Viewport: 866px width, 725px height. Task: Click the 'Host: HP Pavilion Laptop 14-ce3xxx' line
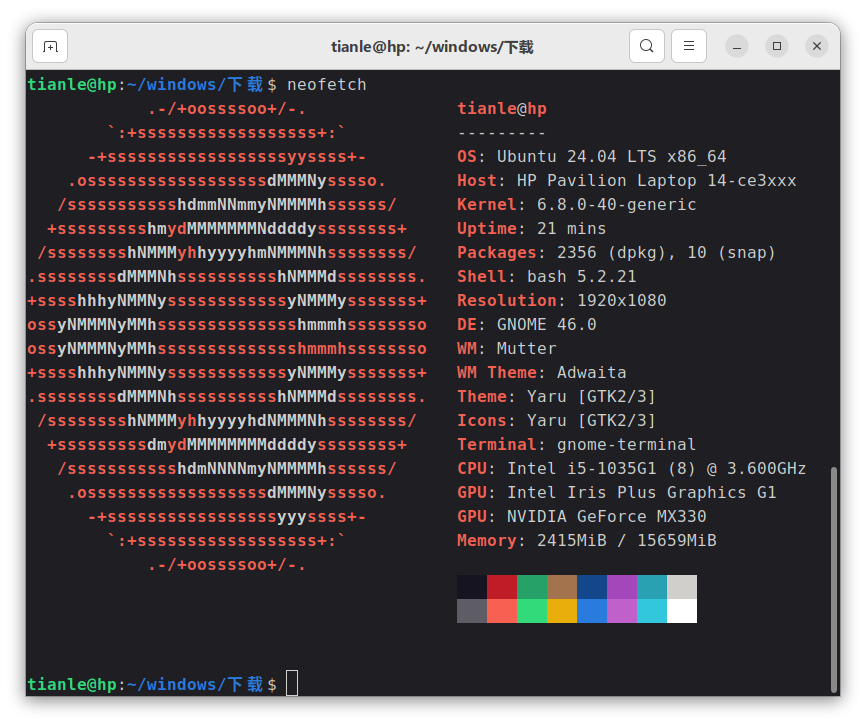(x=627, y=181)
